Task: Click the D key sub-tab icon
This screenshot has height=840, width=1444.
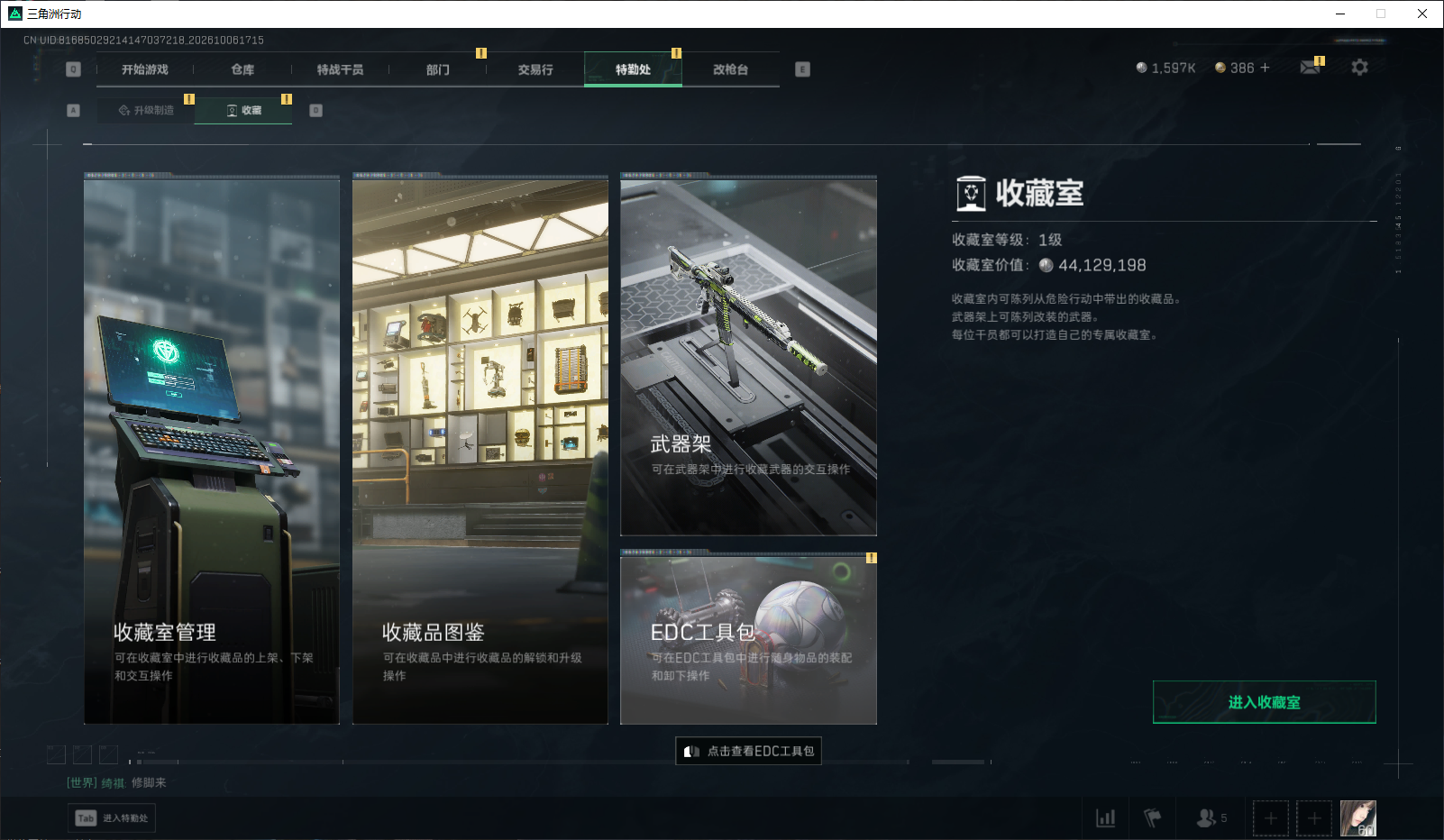Action: (x=315, y=110)
